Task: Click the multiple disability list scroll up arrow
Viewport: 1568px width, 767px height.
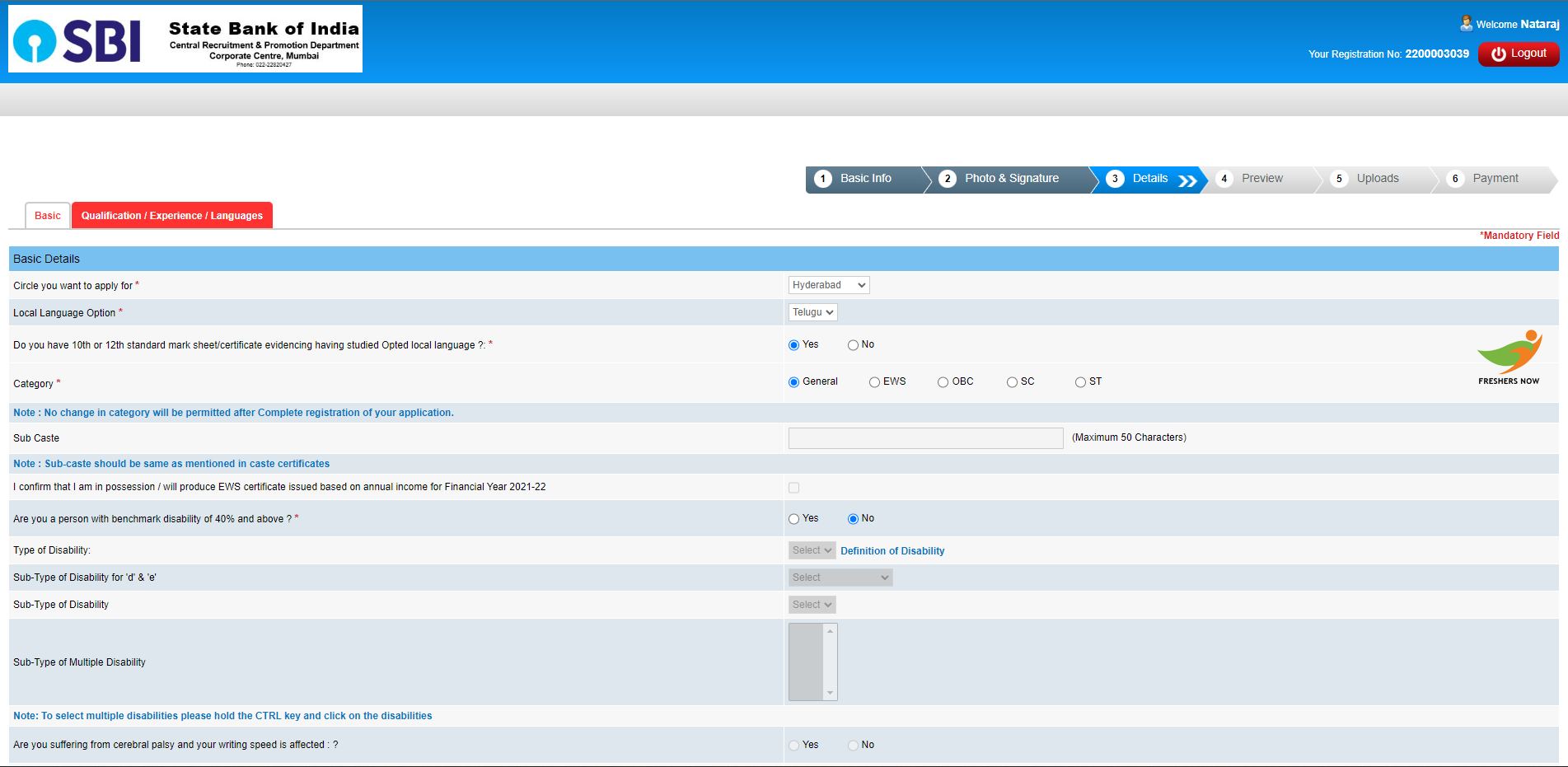Action: point(831,631)
